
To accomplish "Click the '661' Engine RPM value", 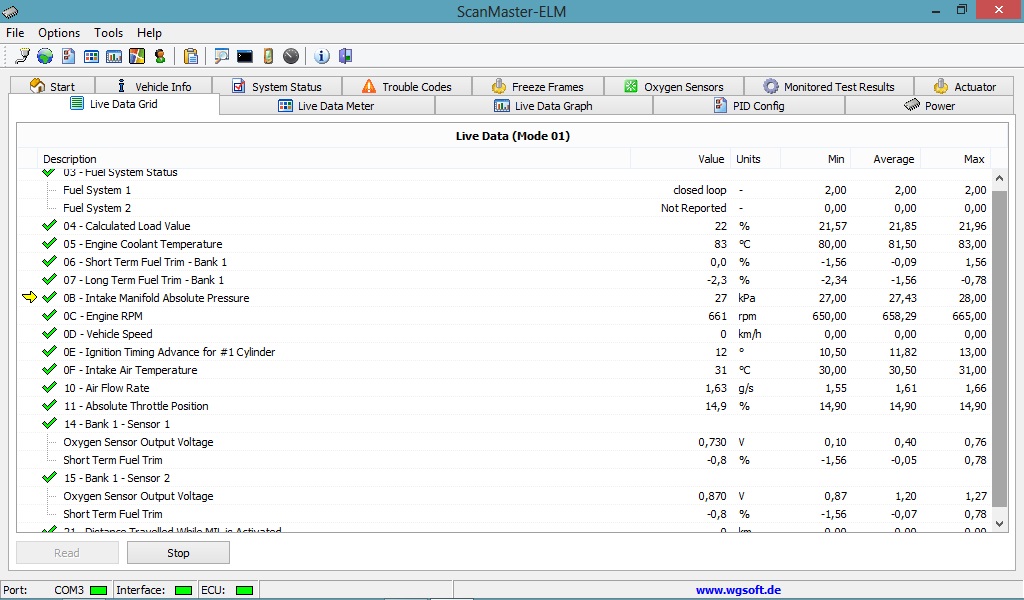I will click(x=717, y=316).
